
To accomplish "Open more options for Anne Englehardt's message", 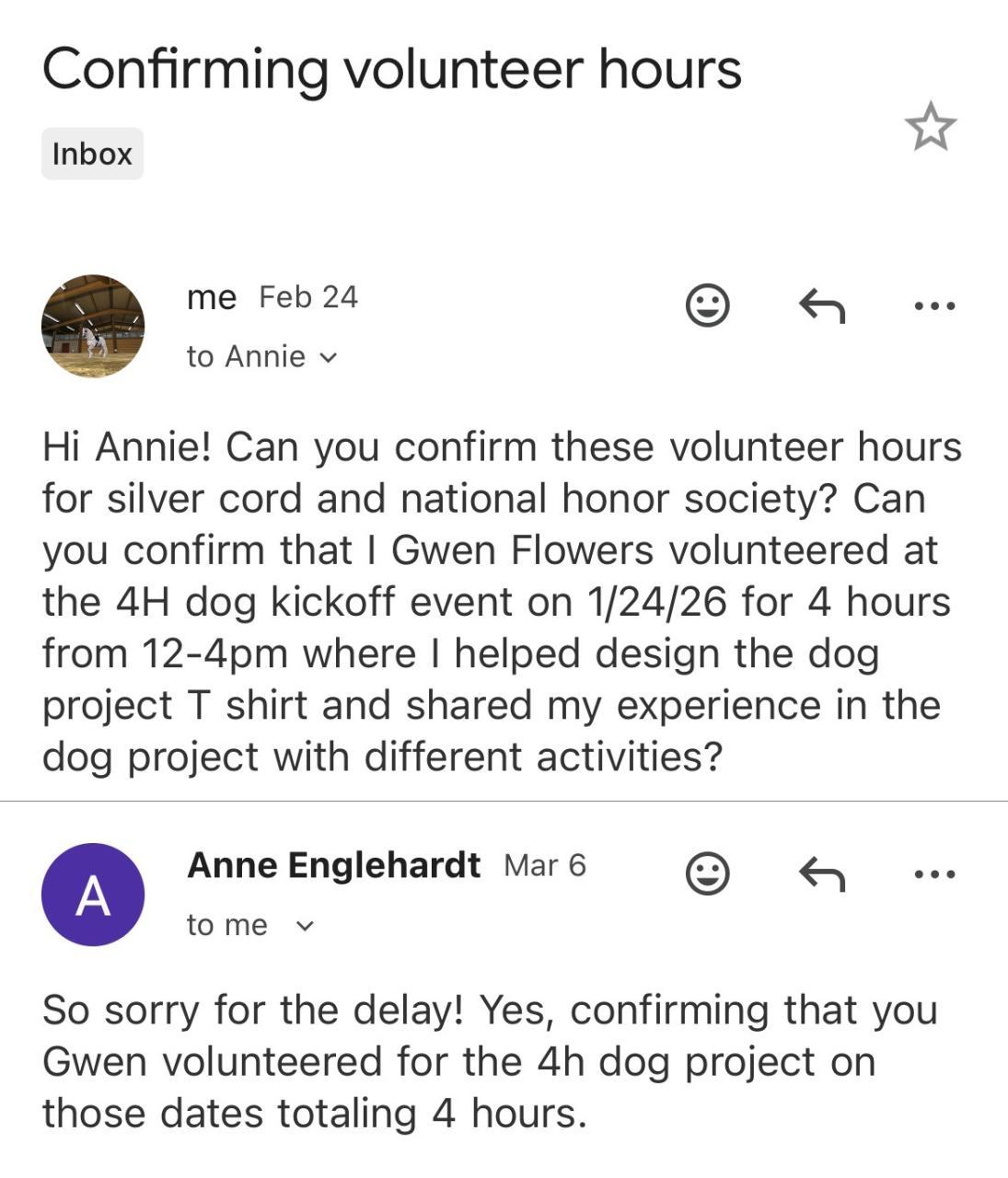I will pyautogui.click(x=934, y=873).
